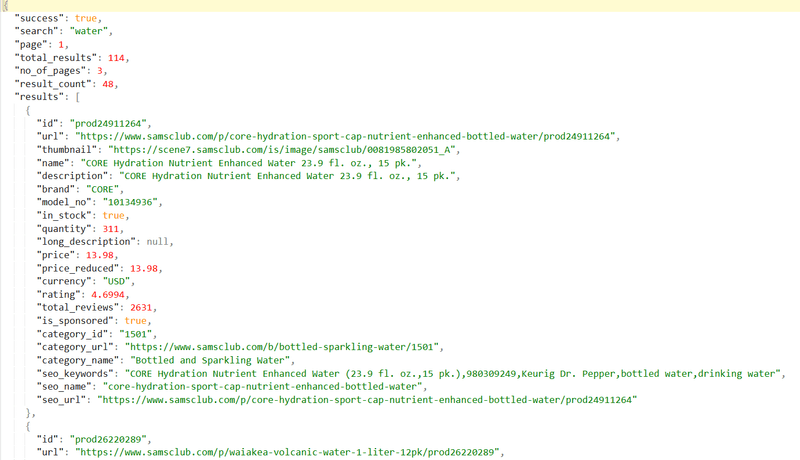Click the "category_name" key
Image resolution: width=800 pixels, height=460 pixels.
tap(78, 360)
